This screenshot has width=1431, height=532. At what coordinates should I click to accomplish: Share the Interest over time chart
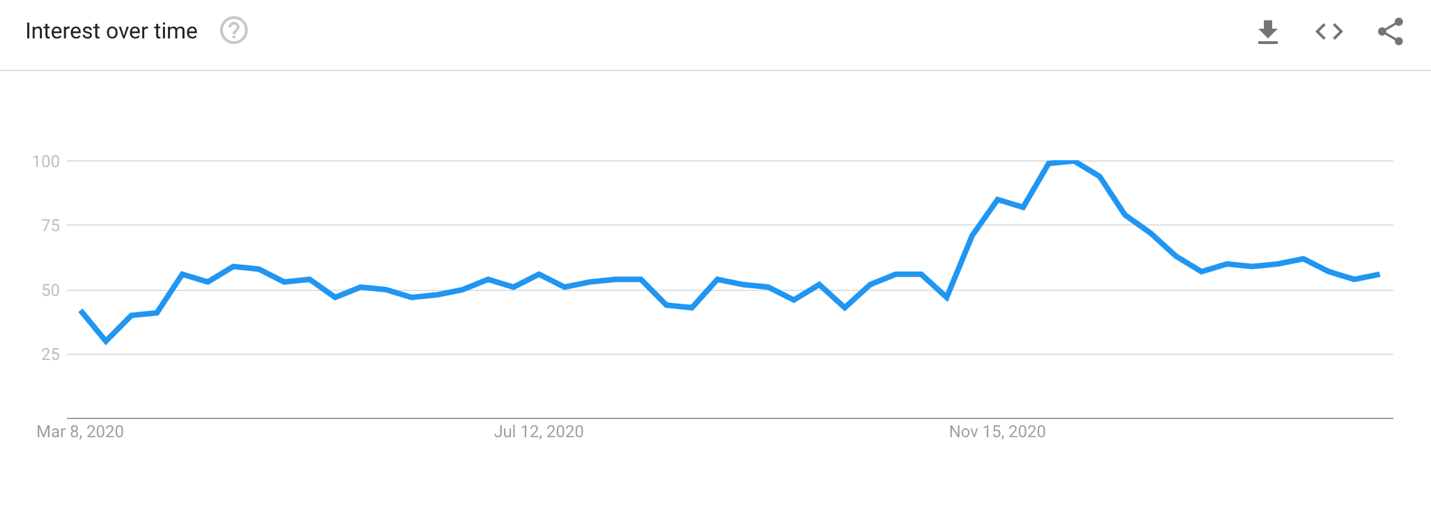pyautogui.click(x=1391, y=32)
